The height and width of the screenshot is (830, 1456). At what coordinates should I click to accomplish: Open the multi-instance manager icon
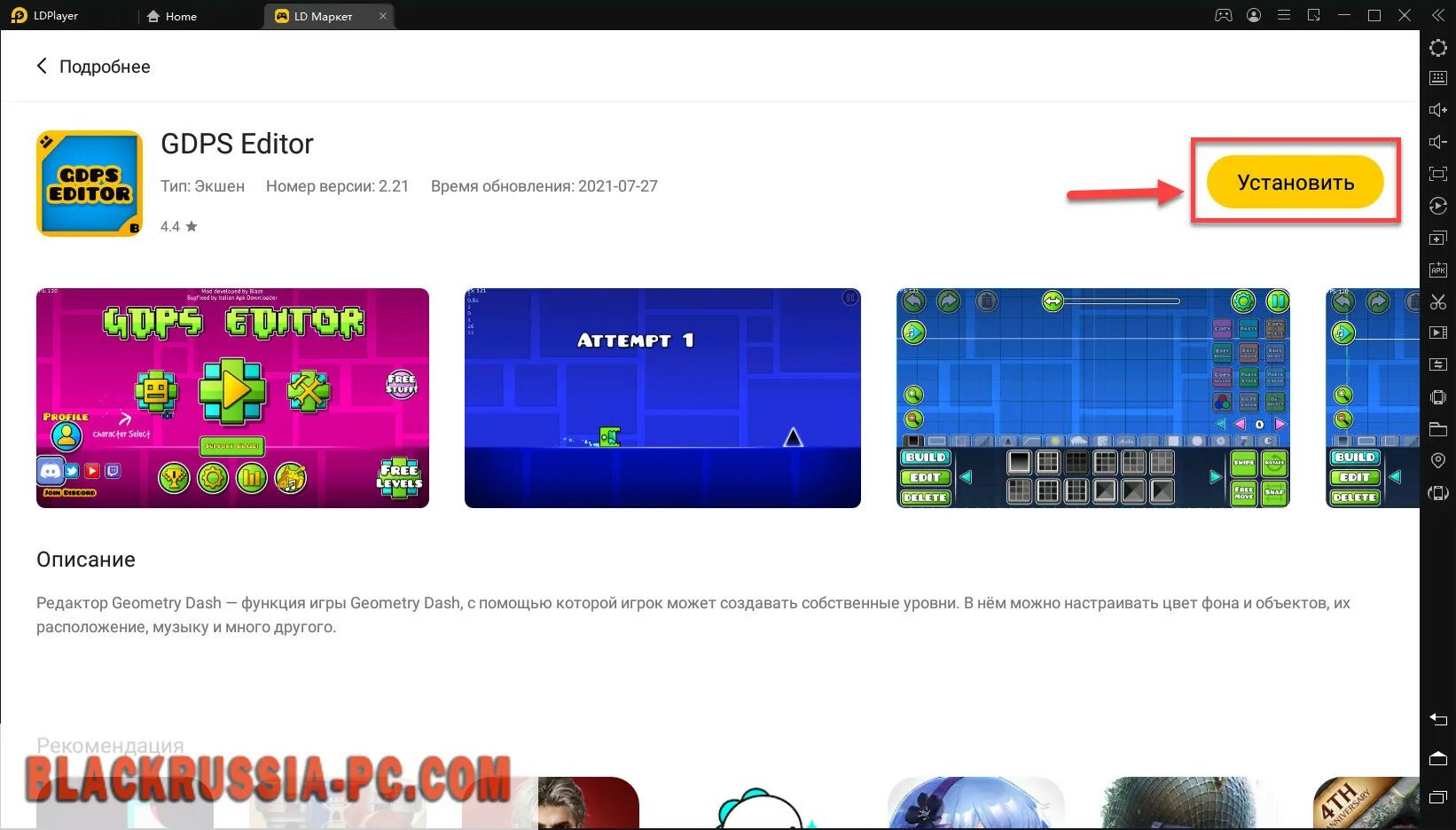click(x=1438, y=238)
